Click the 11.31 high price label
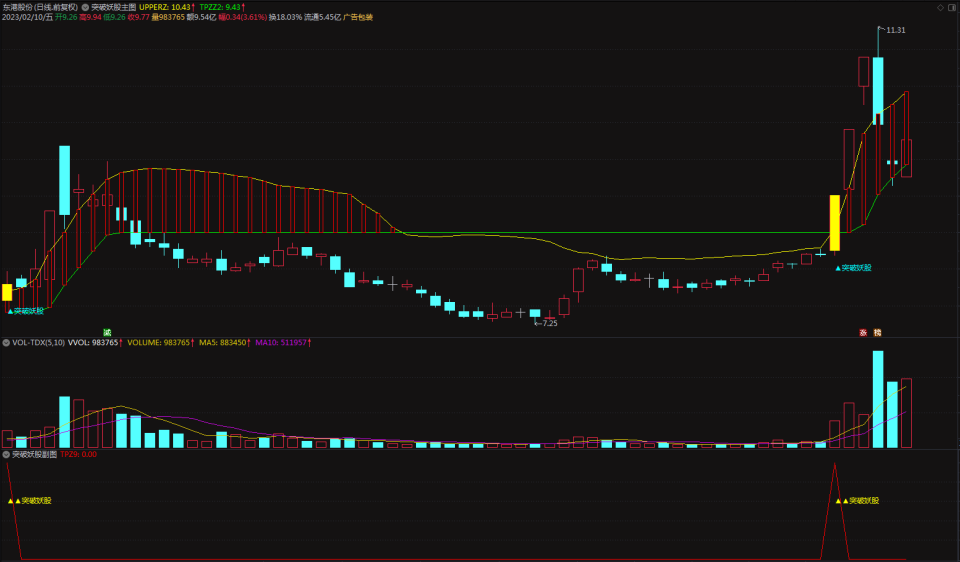 (x=895, y=30)
